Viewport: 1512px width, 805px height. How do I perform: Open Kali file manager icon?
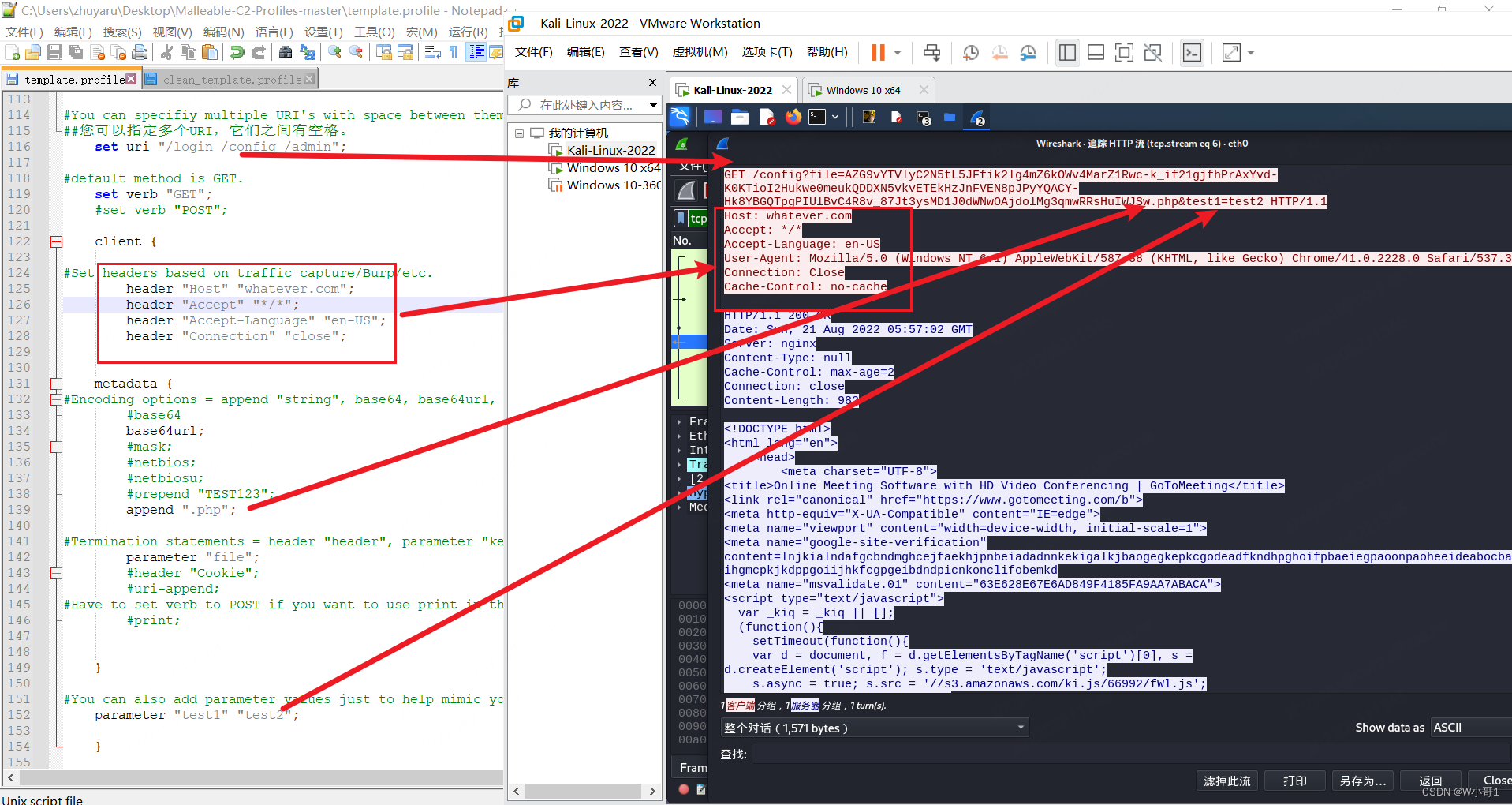coord(740,117)
